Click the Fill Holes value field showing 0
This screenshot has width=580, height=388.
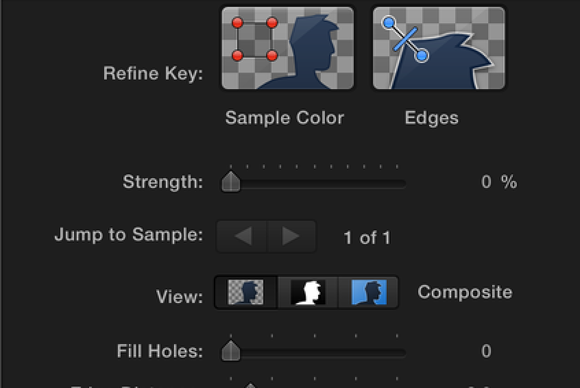[x=486, y=351]
